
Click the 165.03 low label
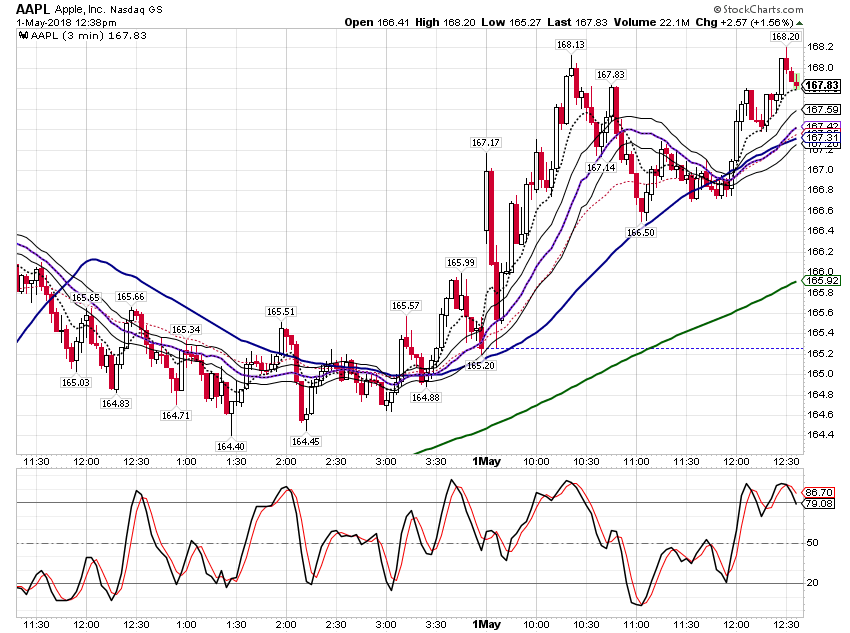[x=75, y=383]
